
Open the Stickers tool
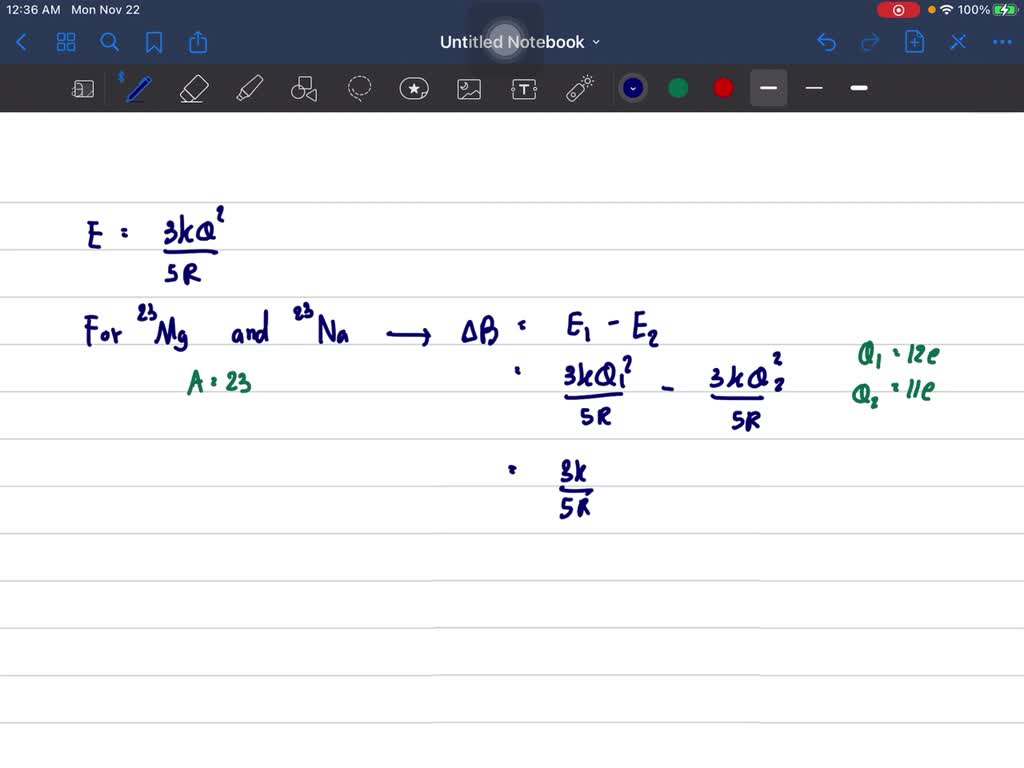[x=414, y=88]
